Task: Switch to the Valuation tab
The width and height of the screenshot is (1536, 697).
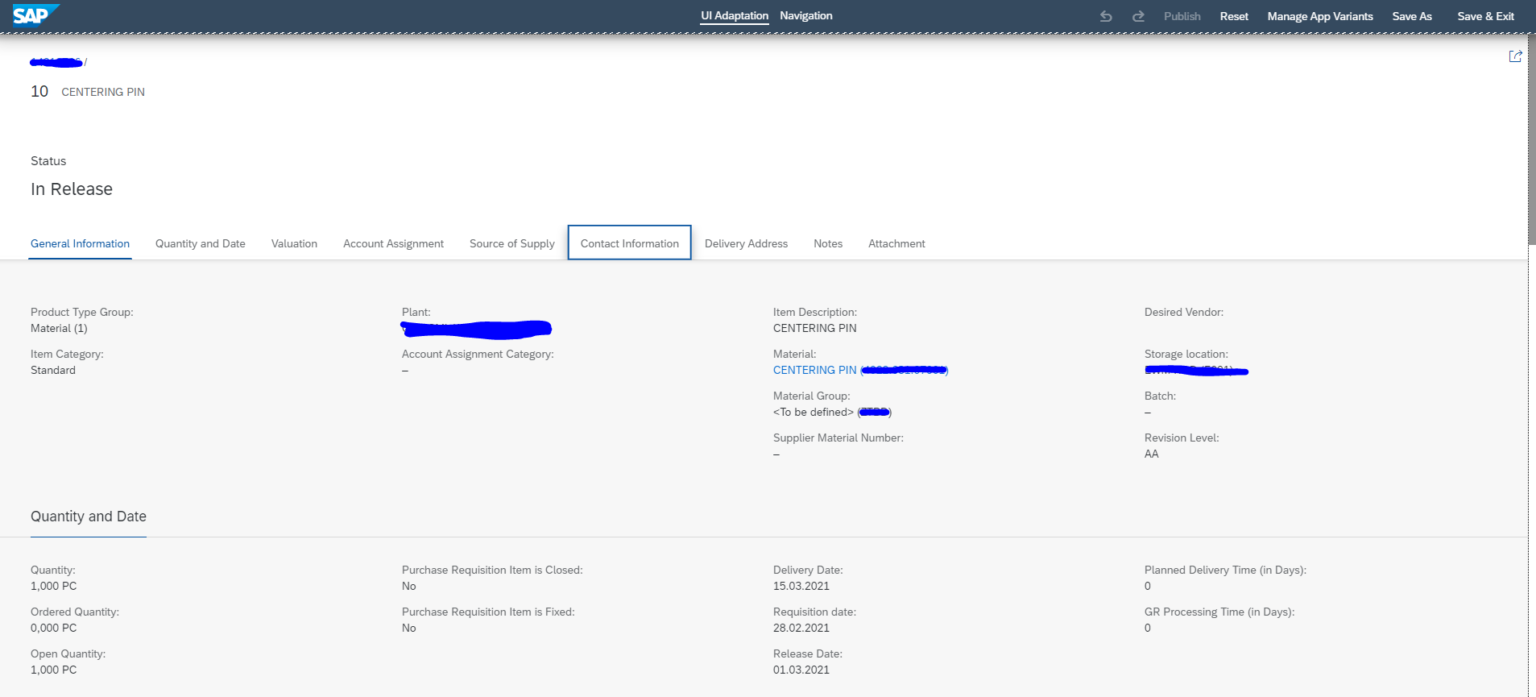Action: 294,243
